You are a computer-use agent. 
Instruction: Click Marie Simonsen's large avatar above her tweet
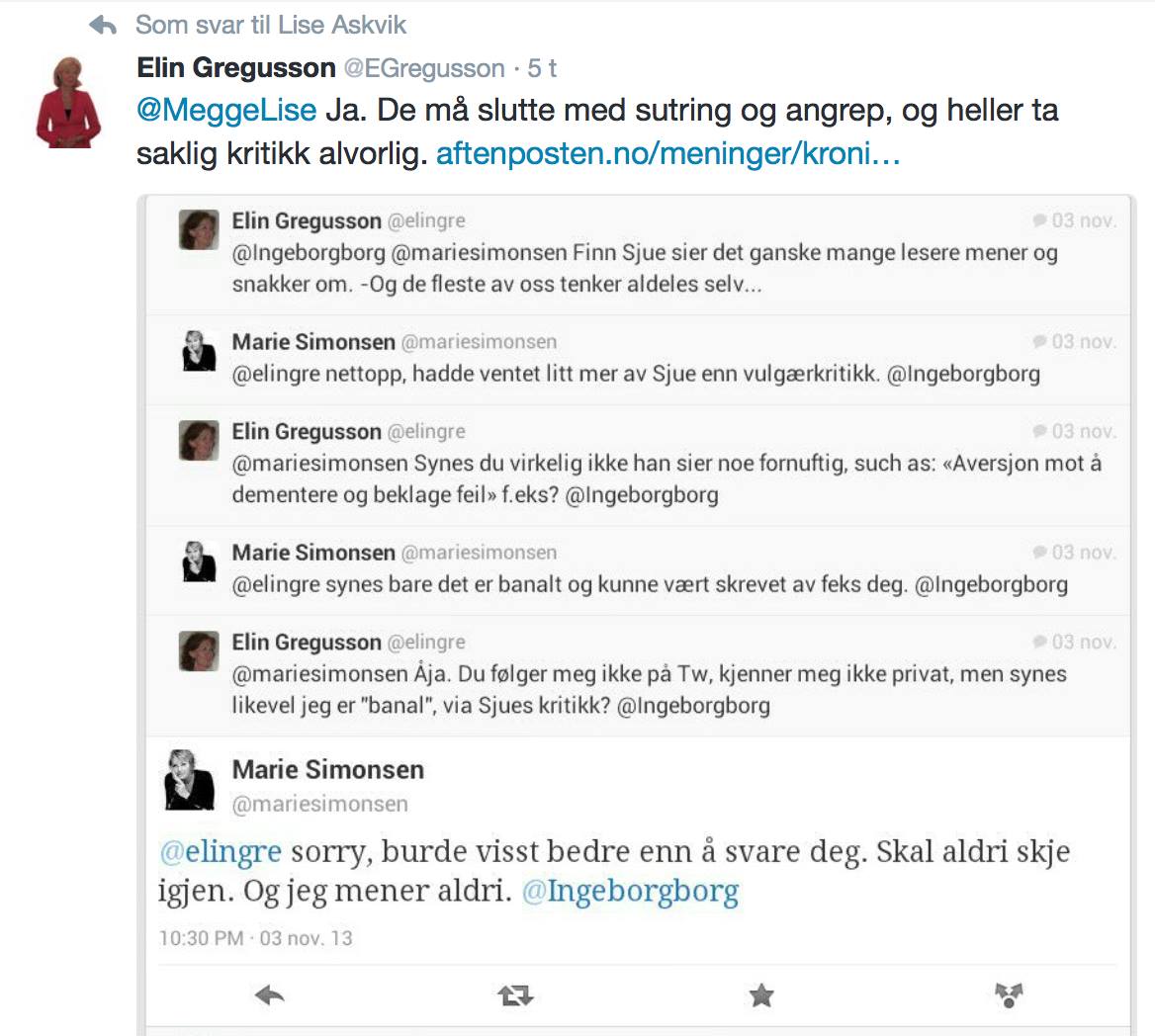pyautogui.click(x=189, y=780)
